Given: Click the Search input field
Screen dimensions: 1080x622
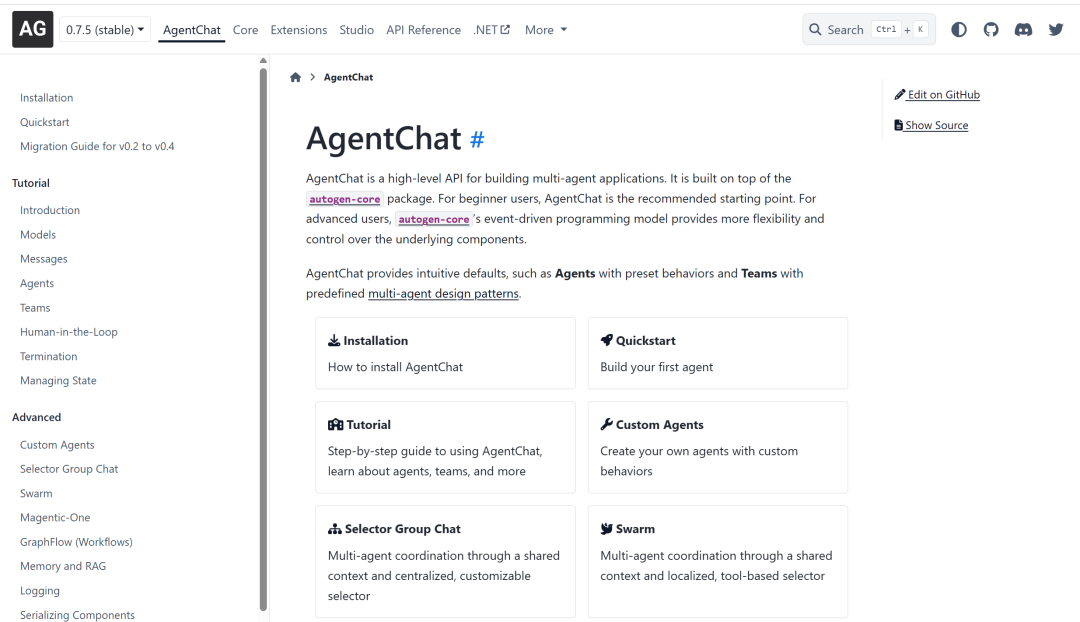Looking at the screenshot, I should (x=868, y=30).
